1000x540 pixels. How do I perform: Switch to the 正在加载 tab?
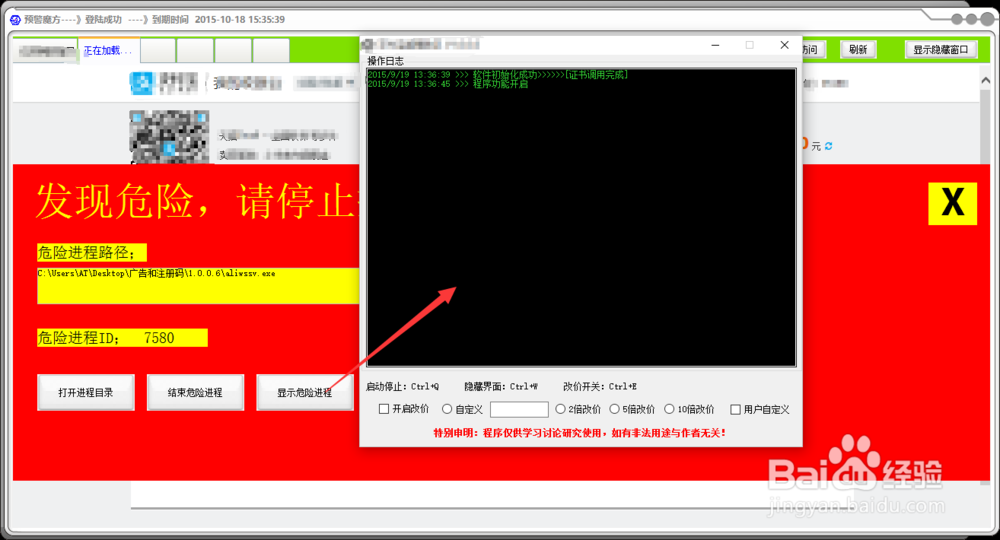pyautogui.click(x=107, y=50)
